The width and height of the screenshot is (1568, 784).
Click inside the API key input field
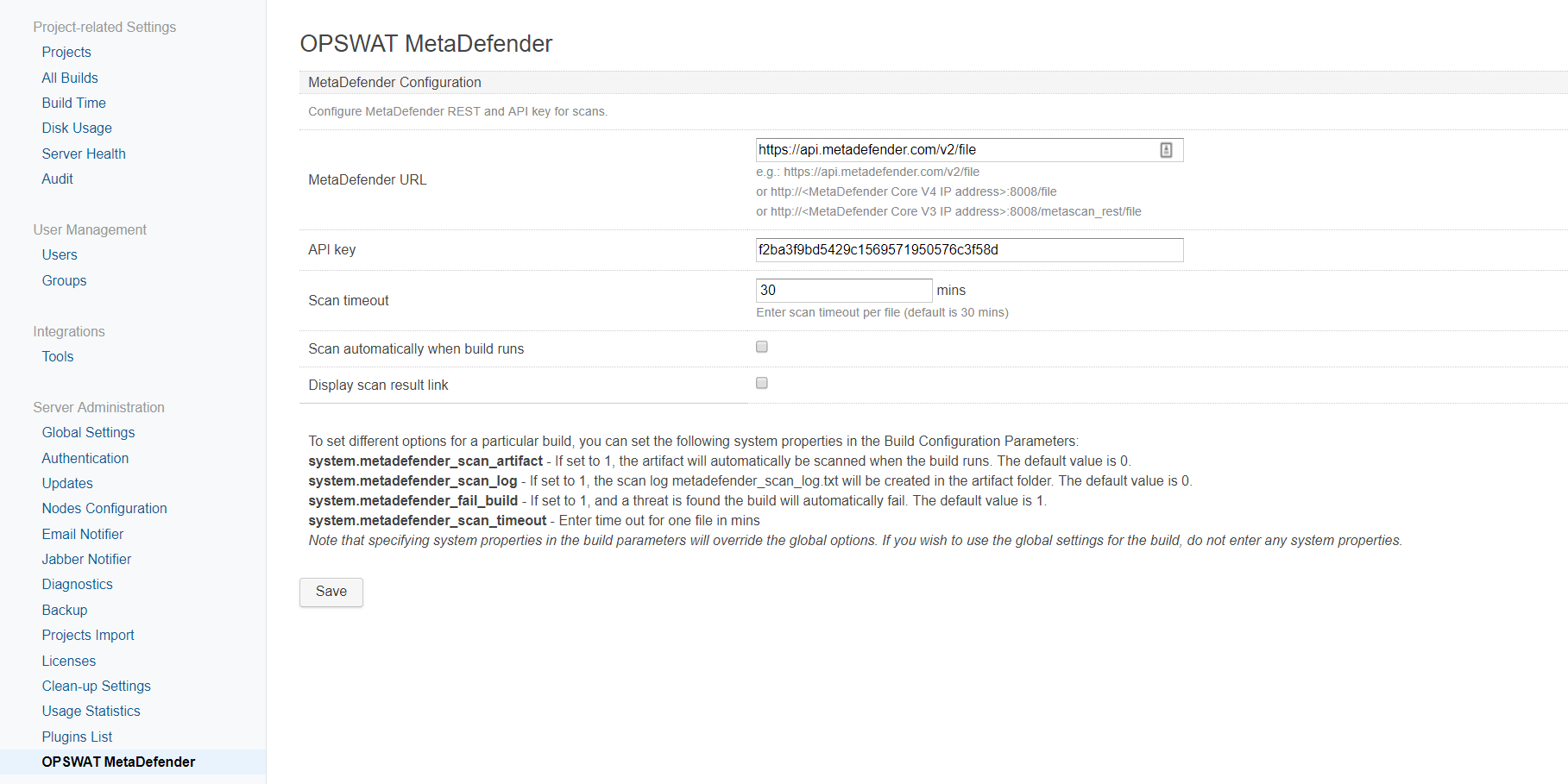pos(968,249)
